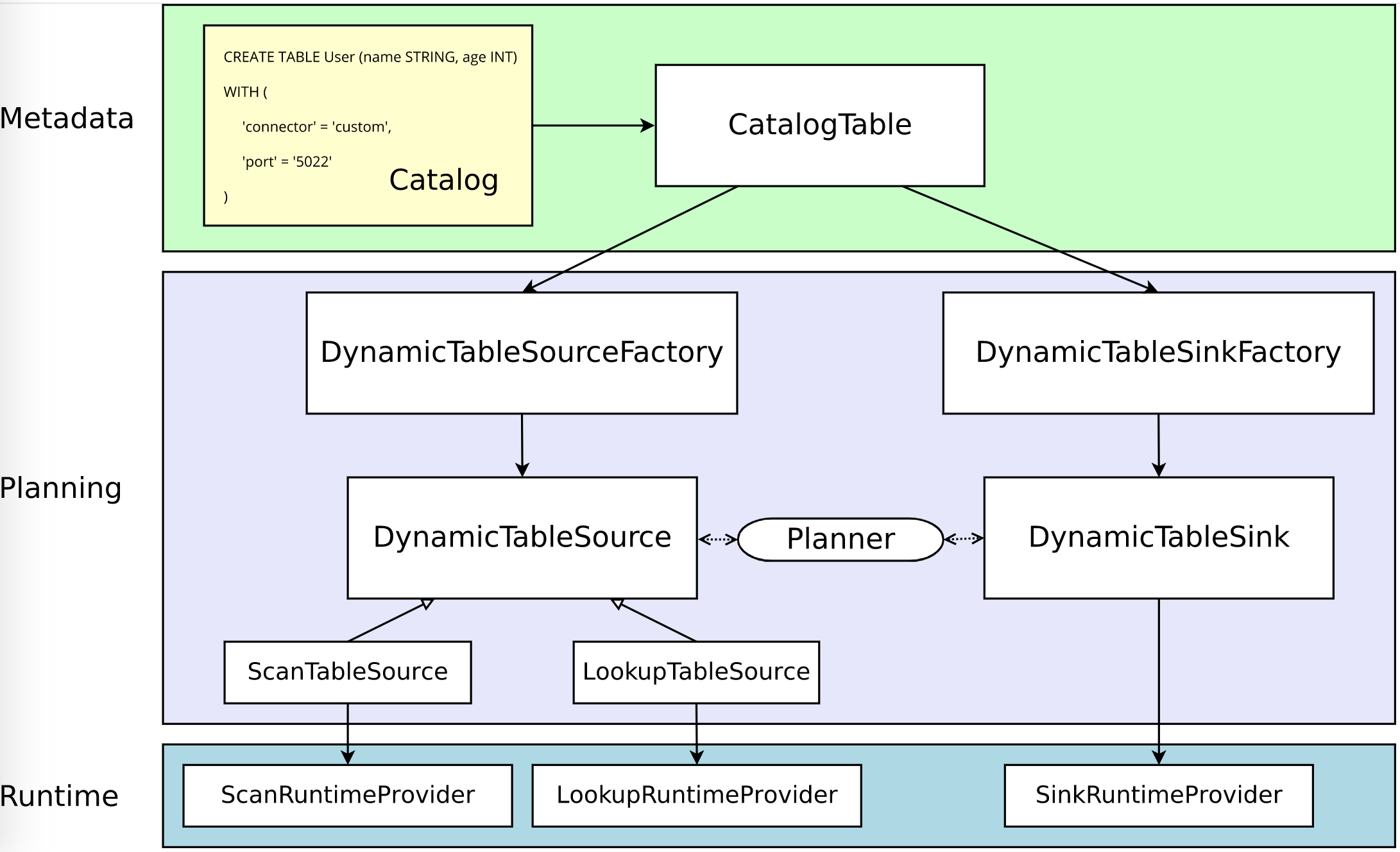Click the 'connector' = 'custom' line
This screenshot has width=1400, height=852.
coord(316,127)
